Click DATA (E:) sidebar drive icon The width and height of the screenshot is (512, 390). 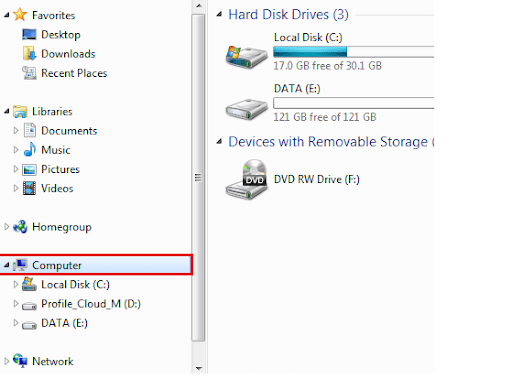point(29,324)
